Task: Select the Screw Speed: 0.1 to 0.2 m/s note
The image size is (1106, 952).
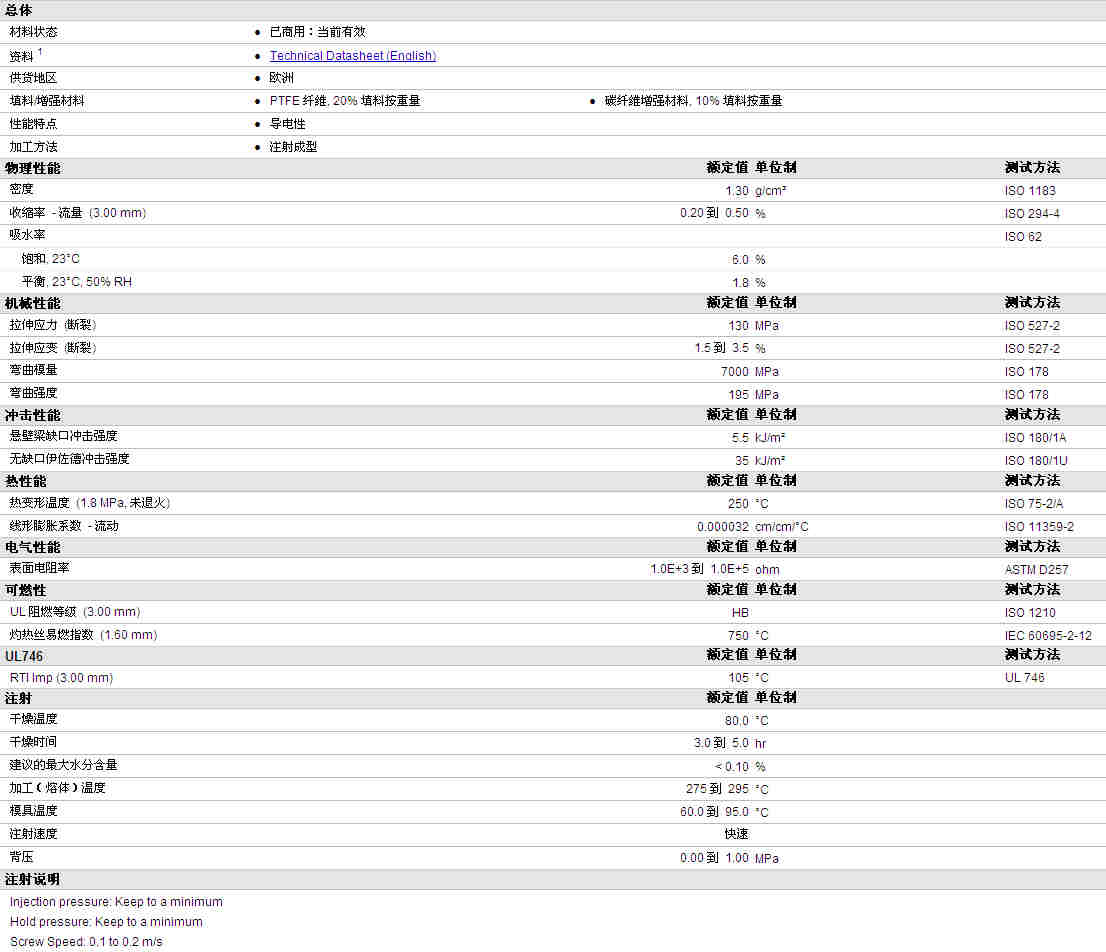Action: point(86,941)
